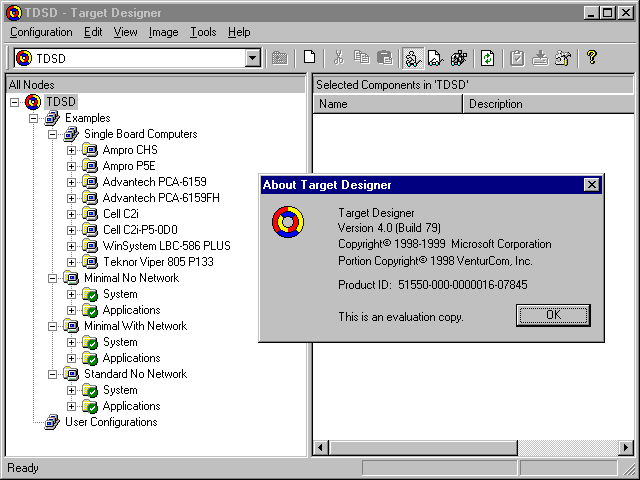Click the Examples node icon
Viewport: 640px width, 480px height.
pos(52,118)
